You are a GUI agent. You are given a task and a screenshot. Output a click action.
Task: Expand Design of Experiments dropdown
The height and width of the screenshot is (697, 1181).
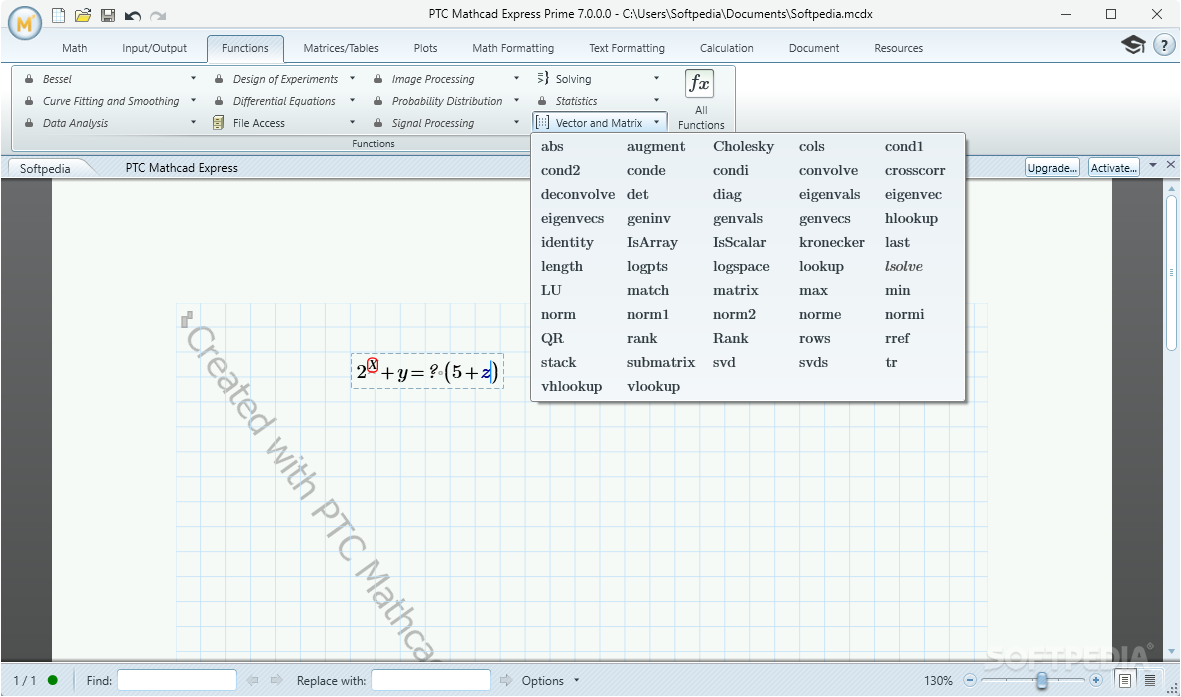[x=352, y=78]
